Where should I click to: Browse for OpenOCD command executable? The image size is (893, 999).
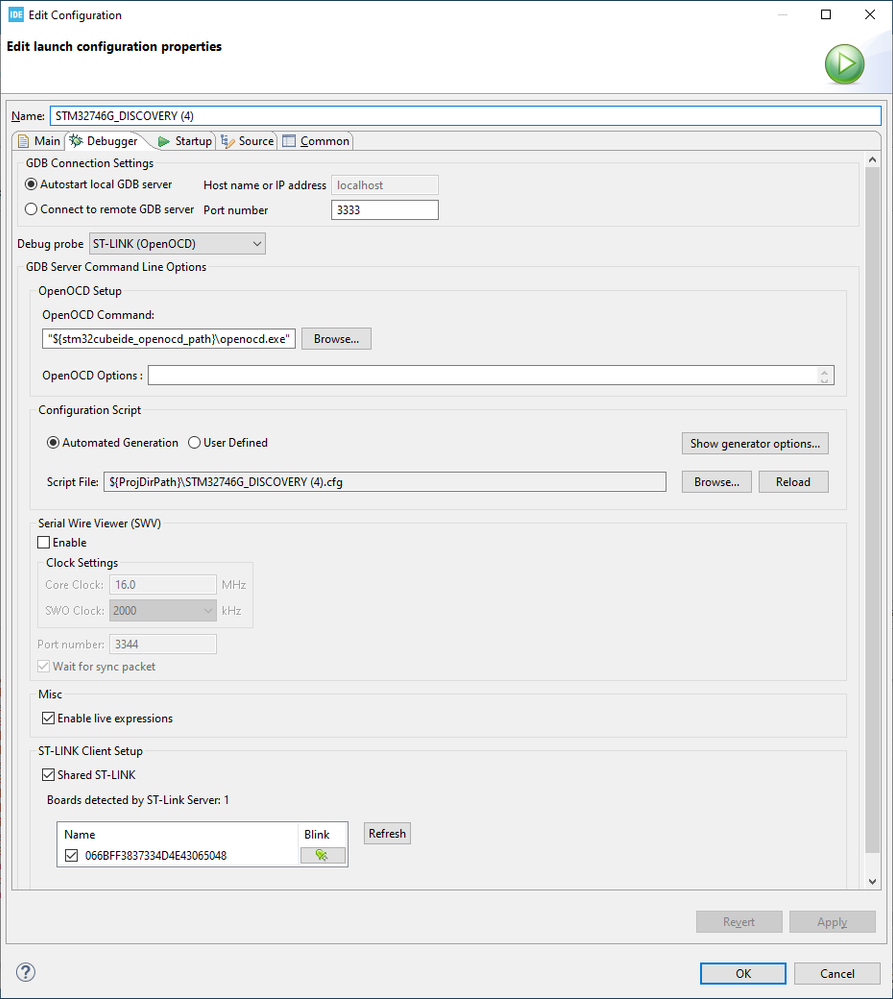pos(336,339)
